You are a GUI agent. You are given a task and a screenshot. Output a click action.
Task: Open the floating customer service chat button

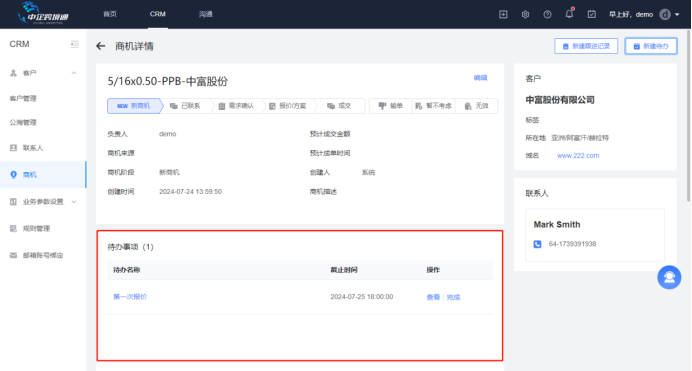click(669, 277)
